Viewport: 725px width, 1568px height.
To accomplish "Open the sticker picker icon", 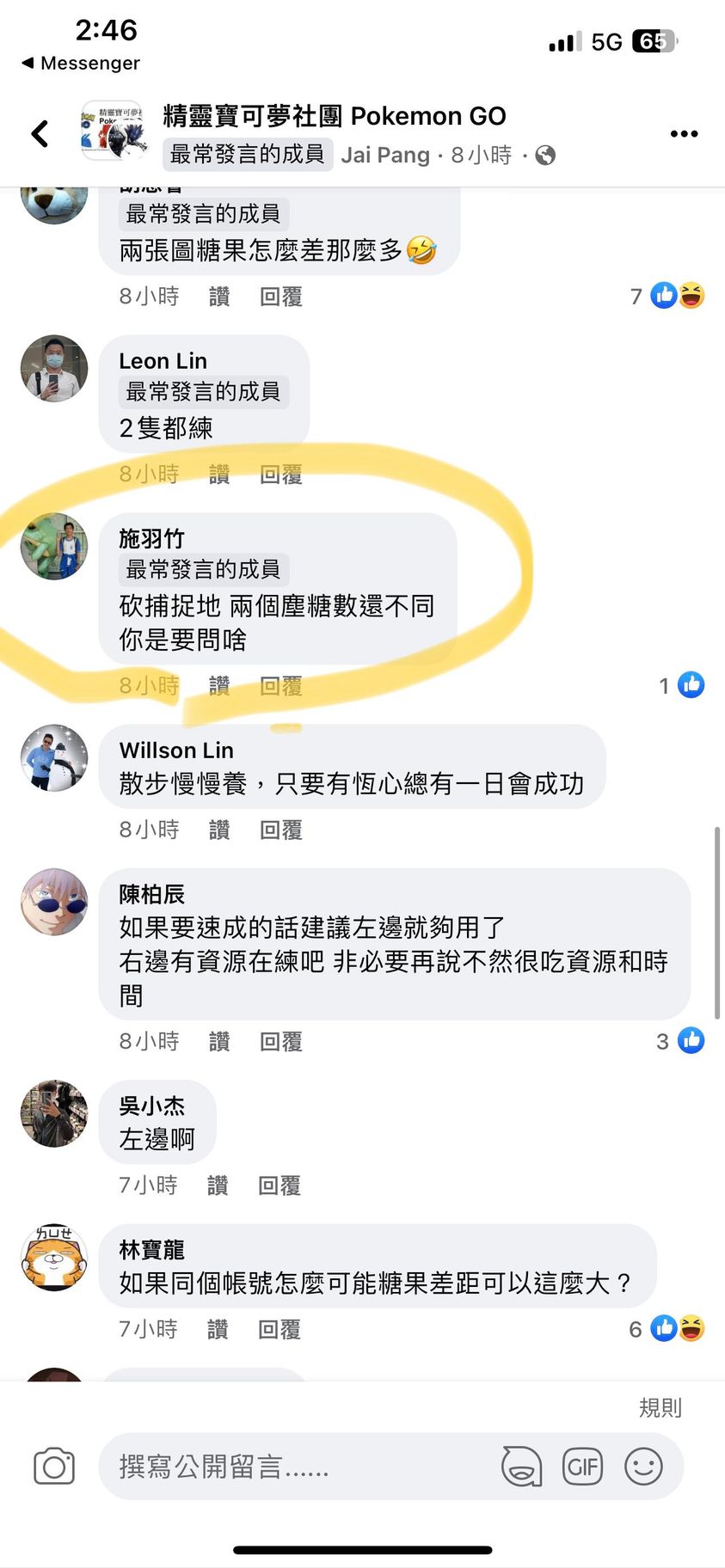I will coord(521,1466).
